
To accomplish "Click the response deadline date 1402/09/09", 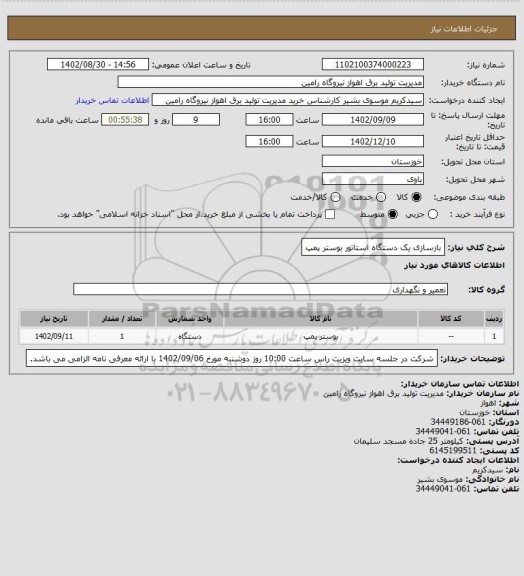I will (373, 120).
